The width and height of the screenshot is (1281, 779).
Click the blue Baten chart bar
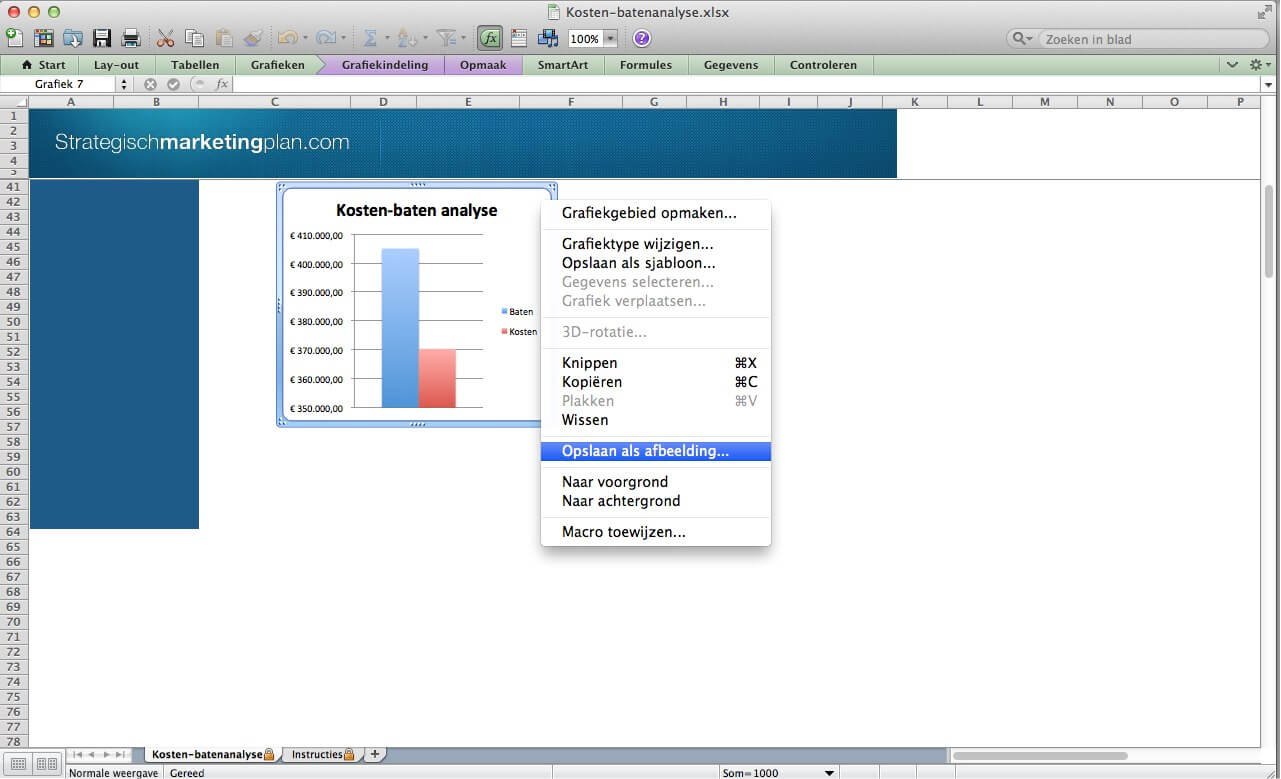click(x=400, y=328)
